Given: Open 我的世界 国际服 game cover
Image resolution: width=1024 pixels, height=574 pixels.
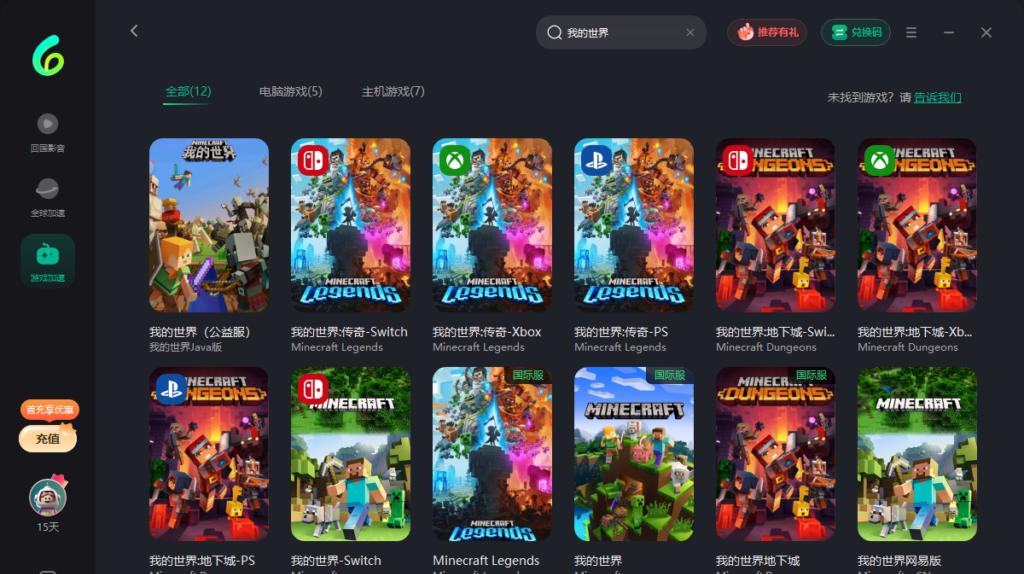Looking at the screenshot, I should click(634, 454).
